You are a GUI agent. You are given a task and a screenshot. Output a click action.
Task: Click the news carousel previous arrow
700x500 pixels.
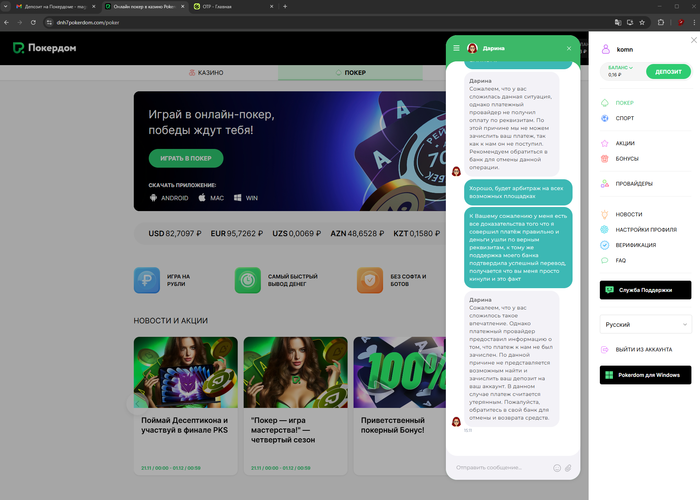click(x=137, y=404)
